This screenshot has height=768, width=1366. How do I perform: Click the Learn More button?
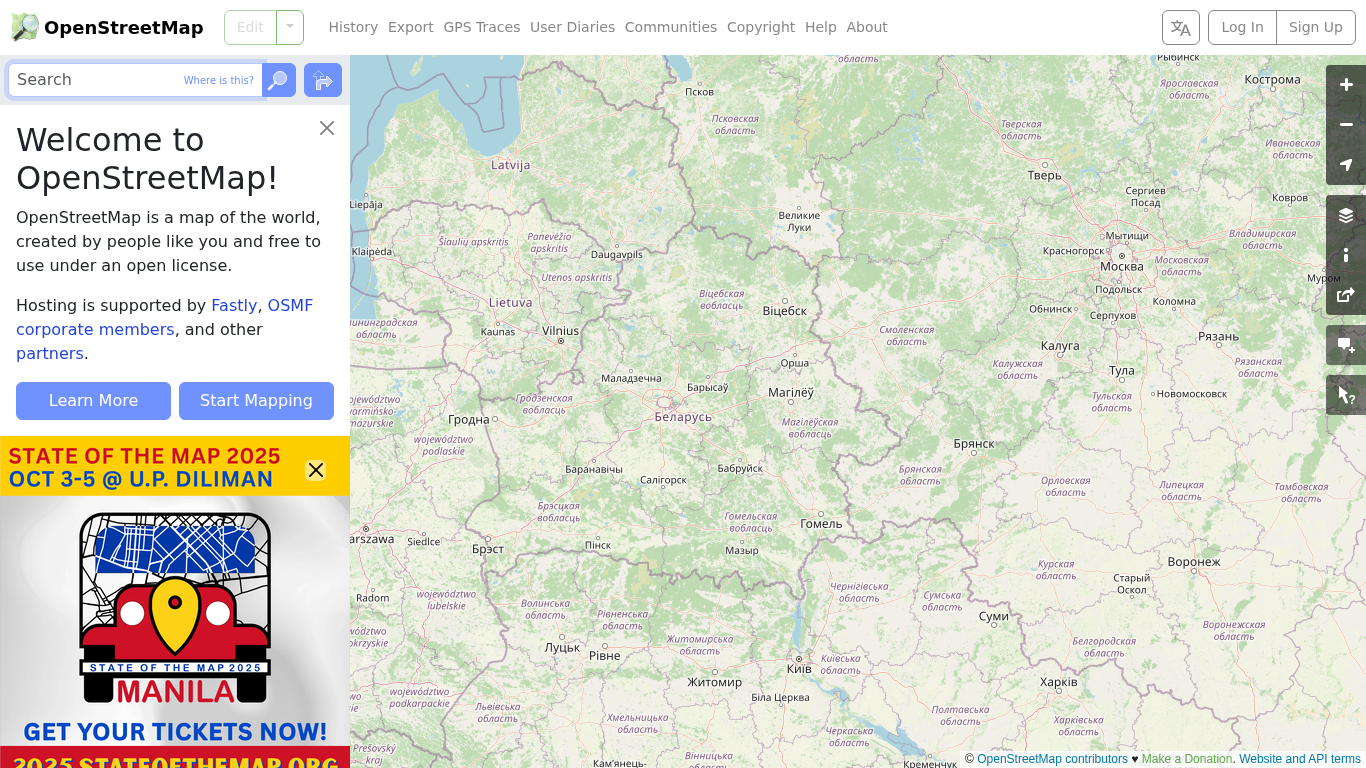(x=93, y=401)
